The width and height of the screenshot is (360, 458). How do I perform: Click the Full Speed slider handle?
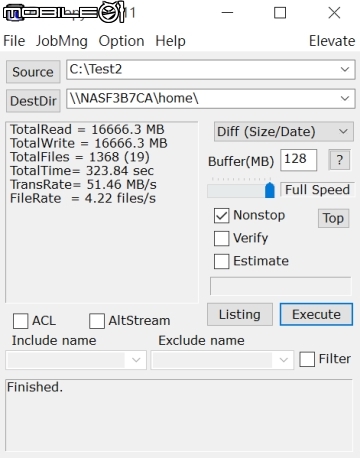(270, 190)
